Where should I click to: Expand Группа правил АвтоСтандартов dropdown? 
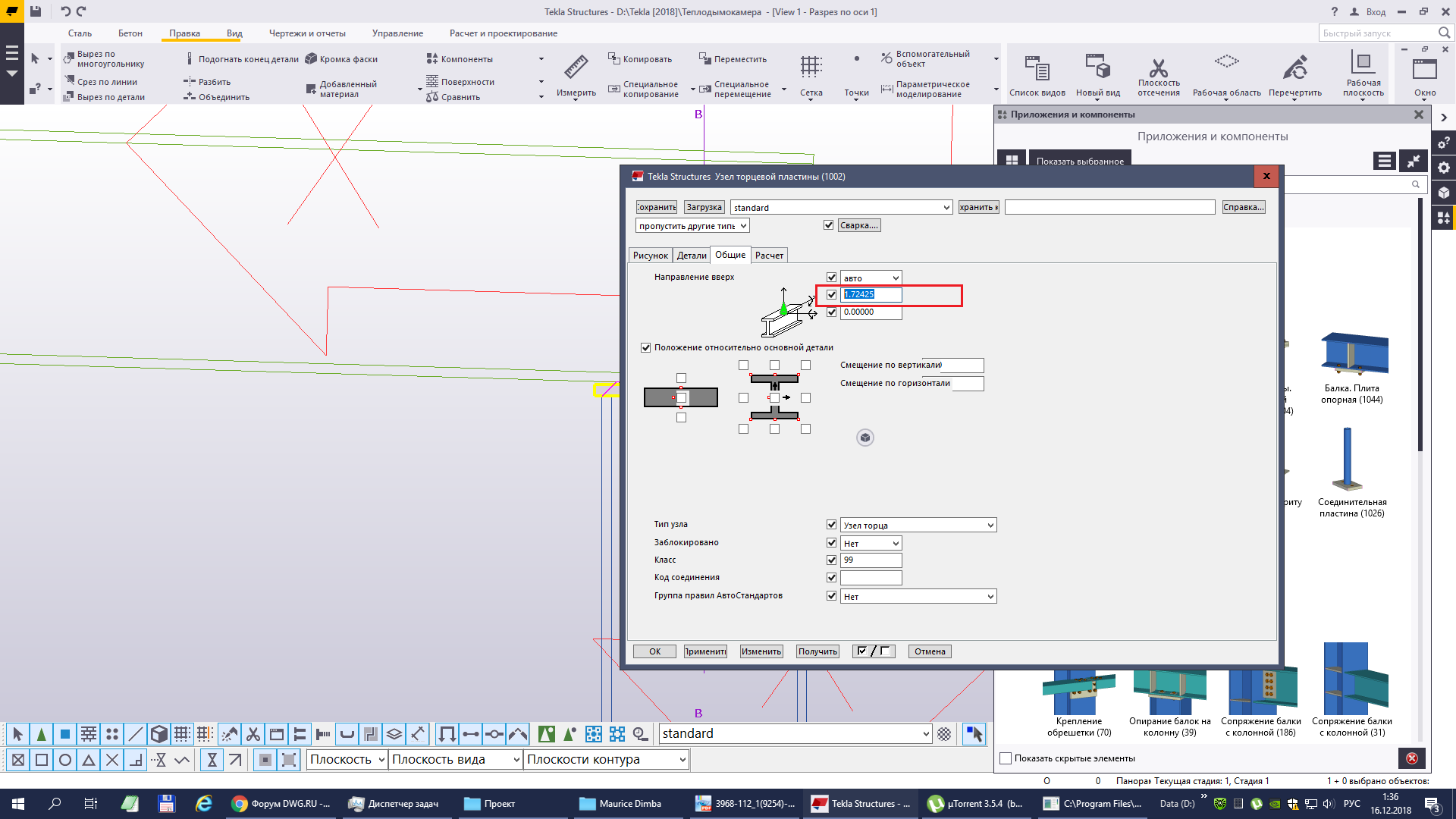pos(918,596)
